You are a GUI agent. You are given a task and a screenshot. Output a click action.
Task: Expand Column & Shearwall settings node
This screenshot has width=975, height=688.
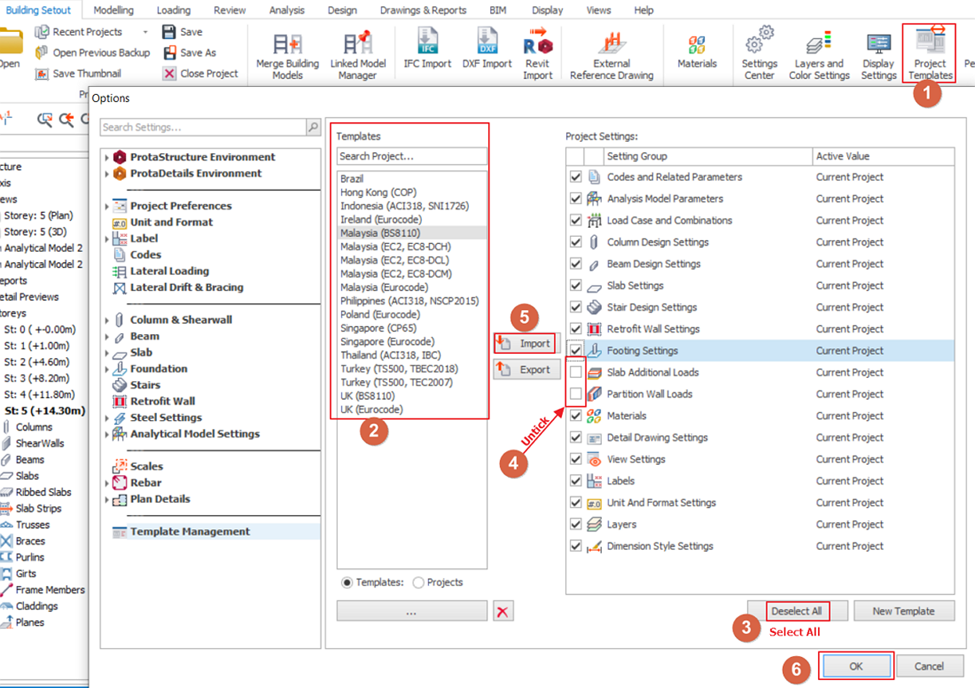[x=108, y=320]
